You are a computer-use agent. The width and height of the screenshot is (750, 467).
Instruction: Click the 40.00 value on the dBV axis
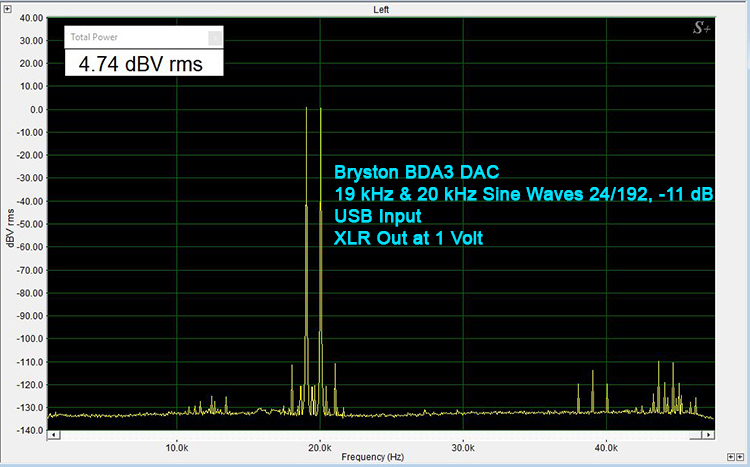(x=30, y=18)
